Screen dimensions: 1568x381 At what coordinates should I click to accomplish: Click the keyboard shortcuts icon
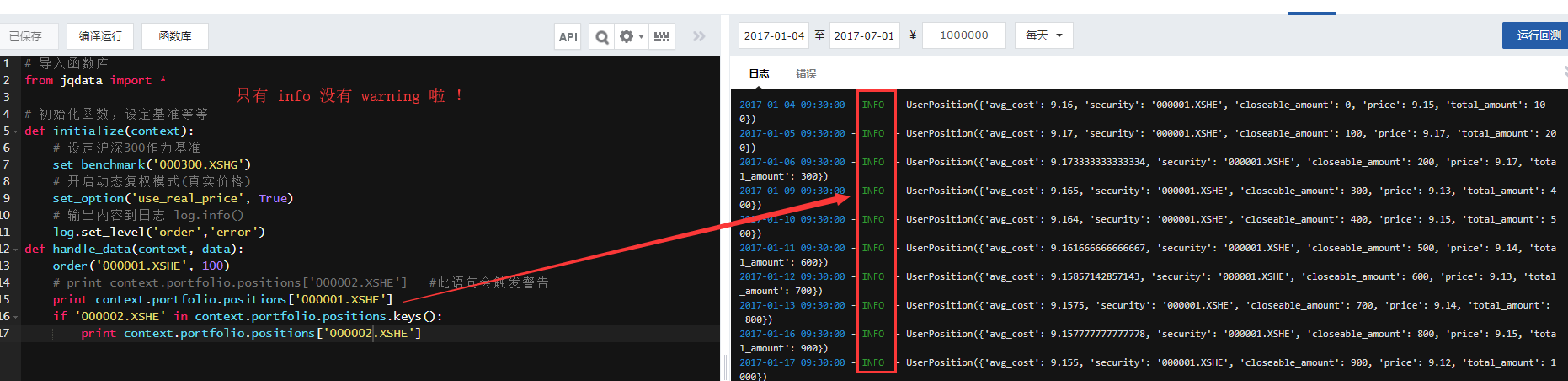(662, 36)
